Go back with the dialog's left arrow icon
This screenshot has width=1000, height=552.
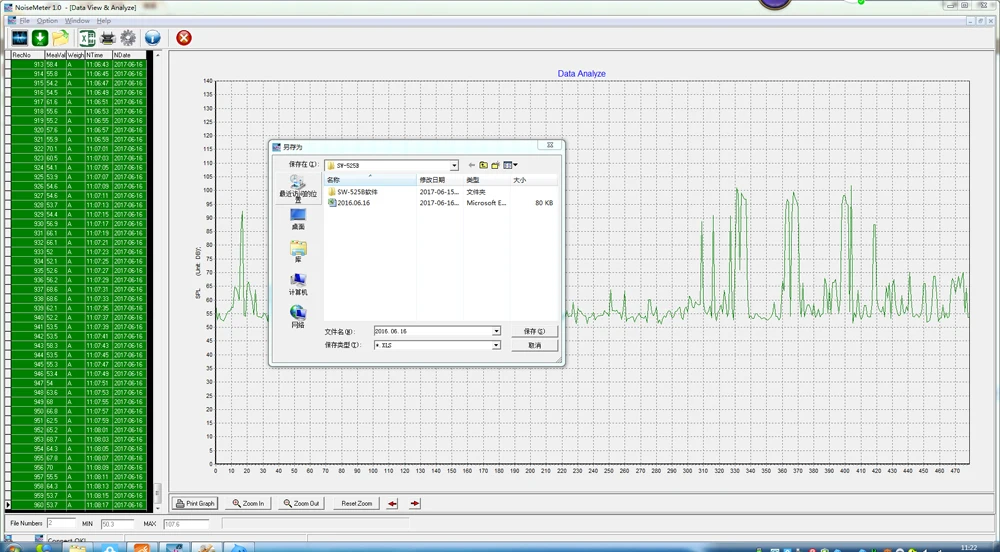pos(472,165)
